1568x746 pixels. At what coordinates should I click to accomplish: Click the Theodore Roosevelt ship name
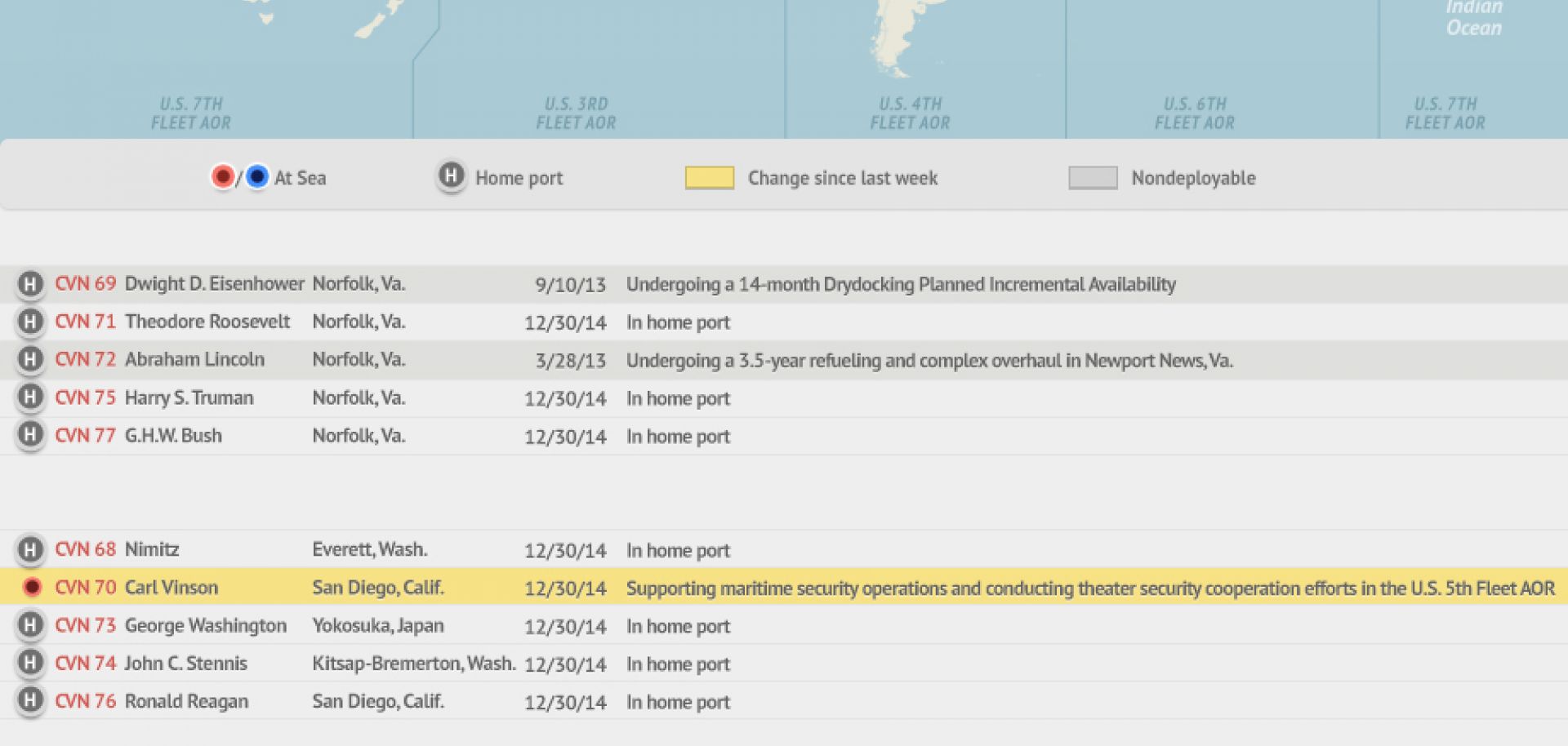(207, 322)
